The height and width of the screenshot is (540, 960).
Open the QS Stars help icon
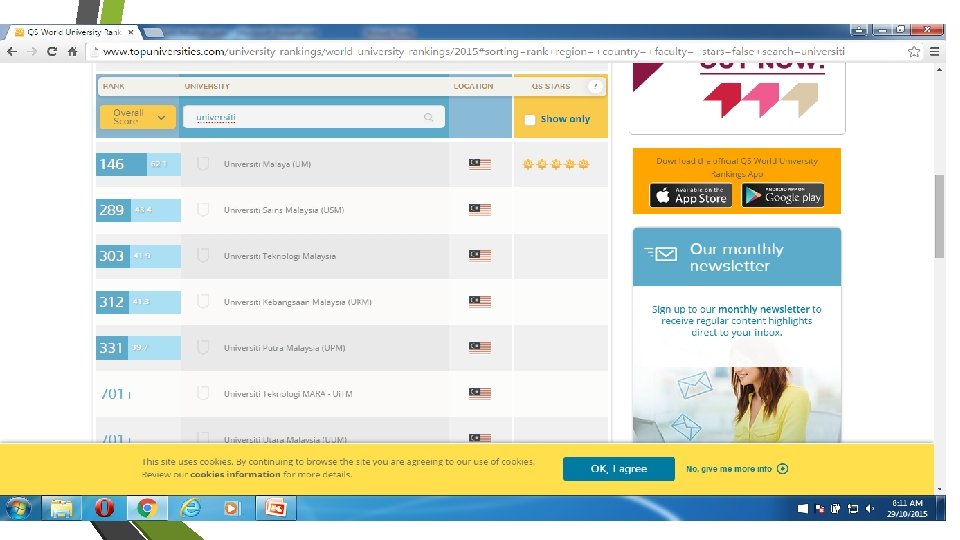point(595,86)
